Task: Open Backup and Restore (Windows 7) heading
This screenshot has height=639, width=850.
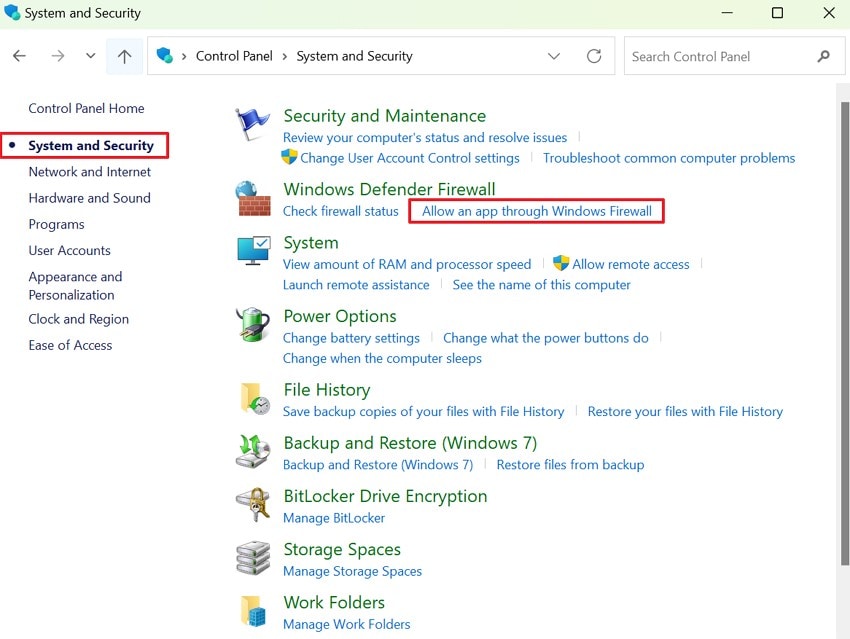Action: pos(410,443)
